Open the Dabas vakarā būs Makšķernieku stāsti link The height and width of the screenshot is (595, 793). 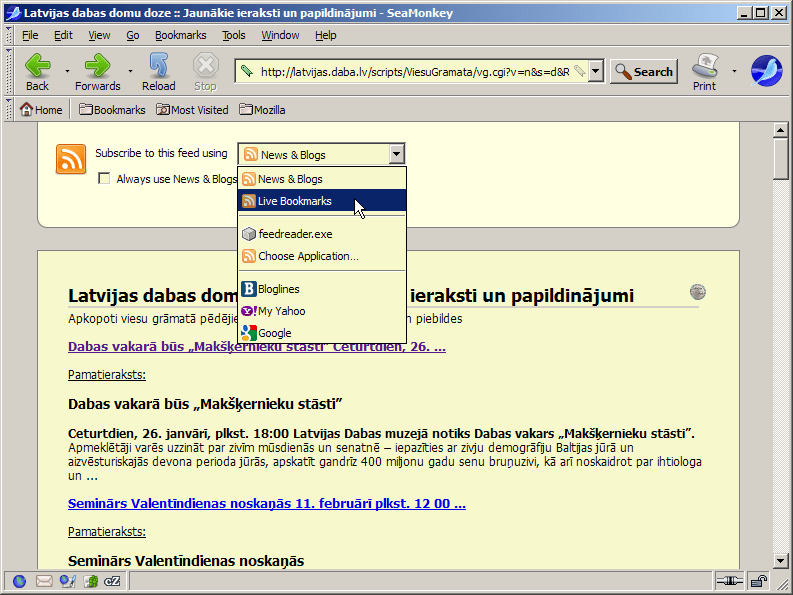(x=257, y=347)
